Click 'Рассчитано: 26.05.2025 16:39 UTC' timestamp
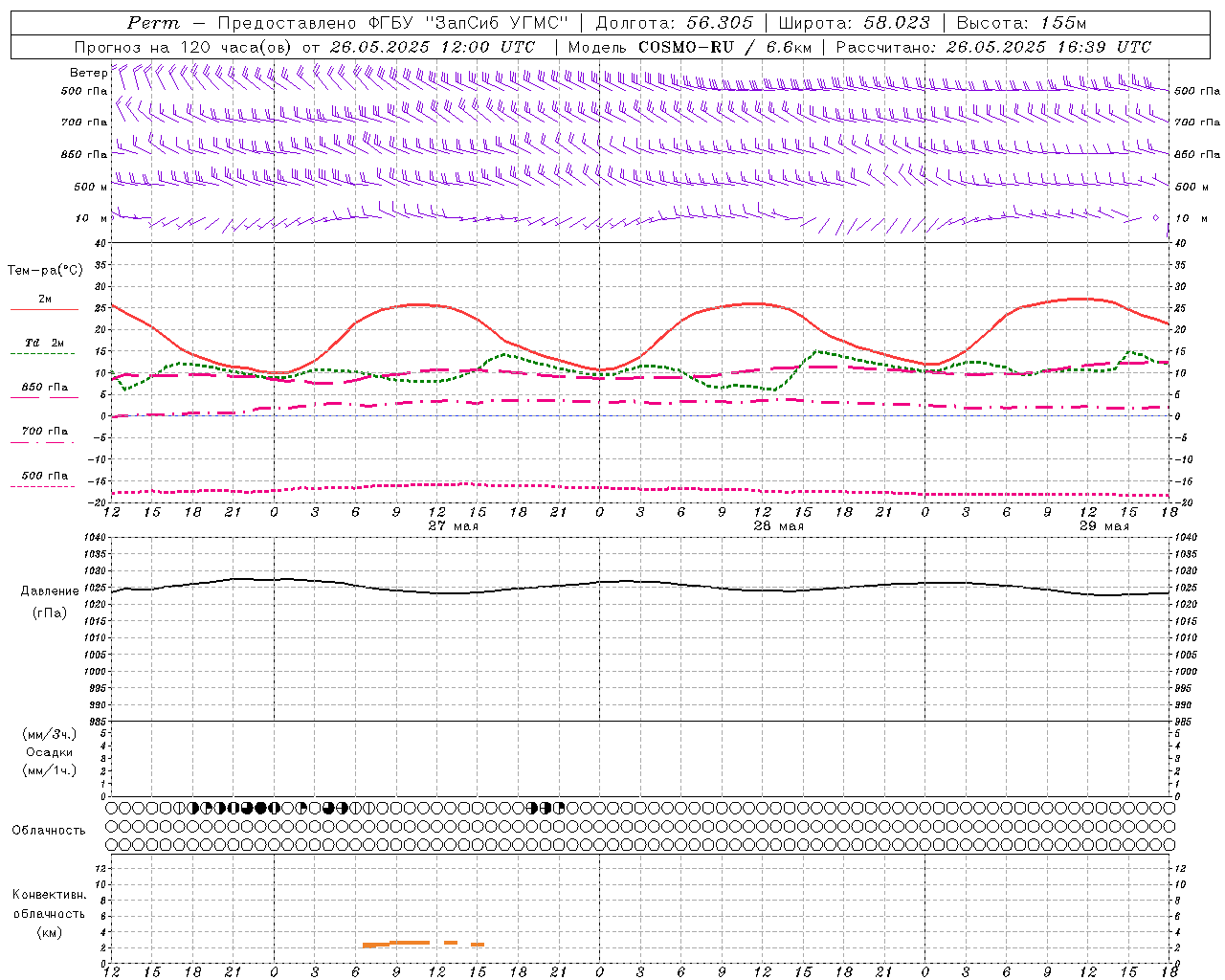 click(x=993, y=47)
